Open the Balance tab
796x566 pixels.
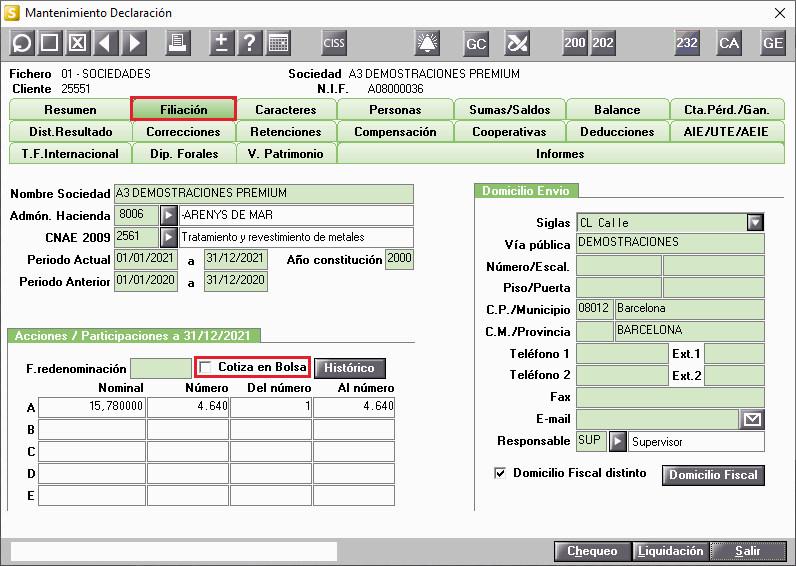click(617, 110)
